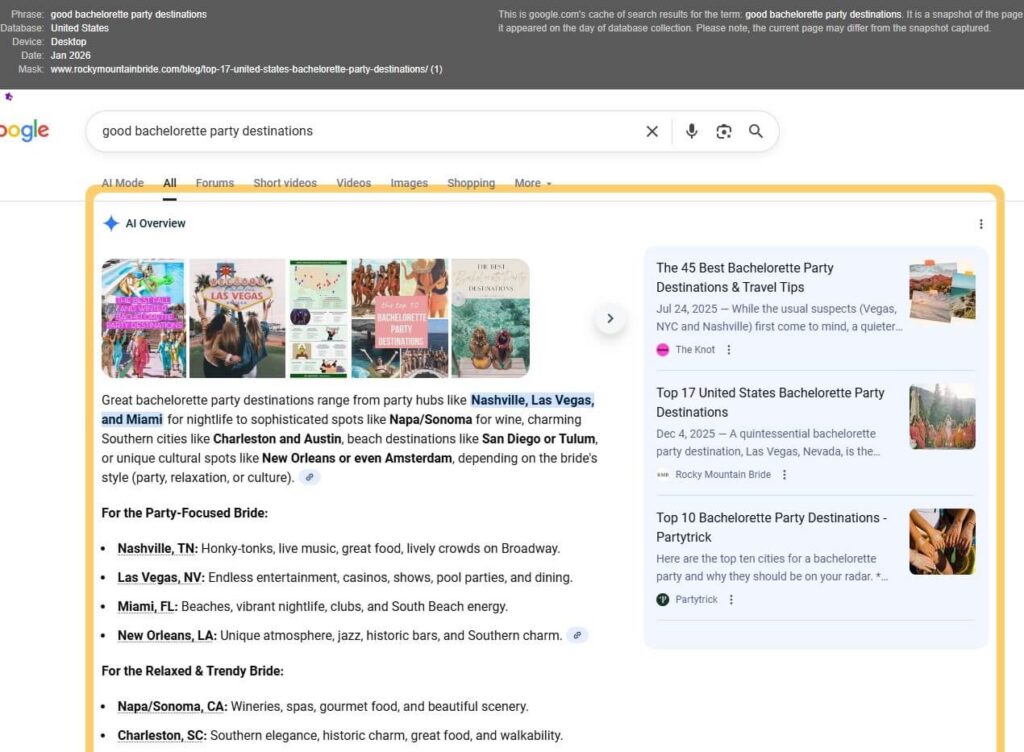The image size is (1024, 752).
Task: Switch to the Images tab
Action: coord(408,183)
